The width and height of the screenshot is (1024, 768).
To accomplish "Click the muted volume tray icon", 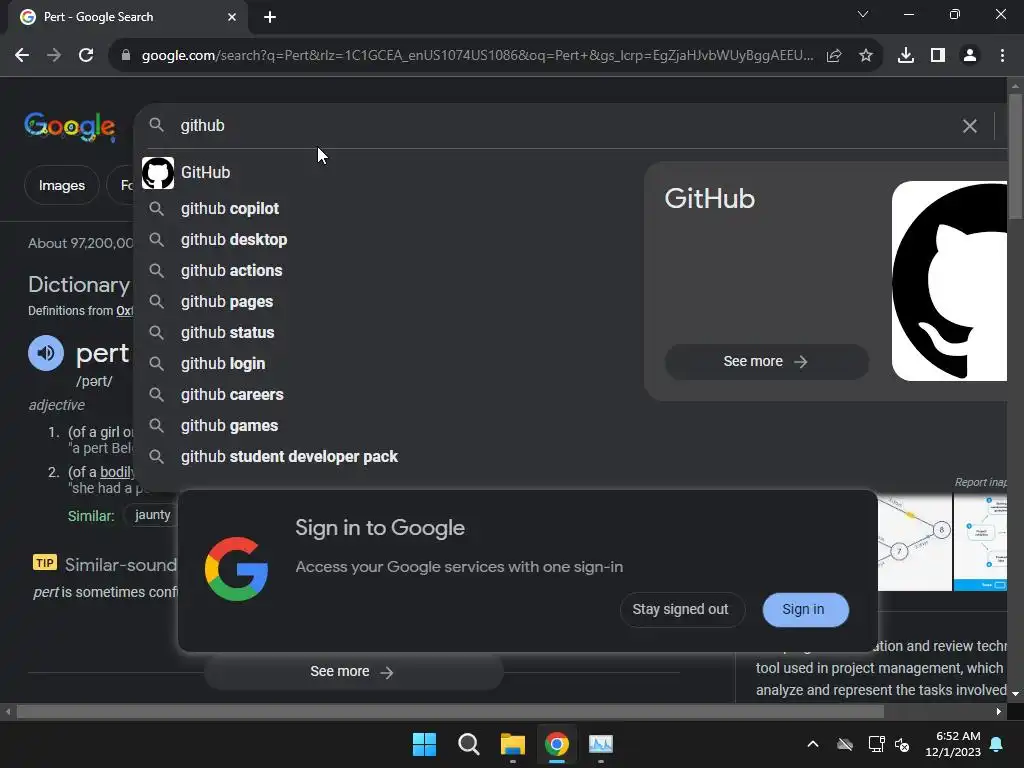I will pos(902,744).
